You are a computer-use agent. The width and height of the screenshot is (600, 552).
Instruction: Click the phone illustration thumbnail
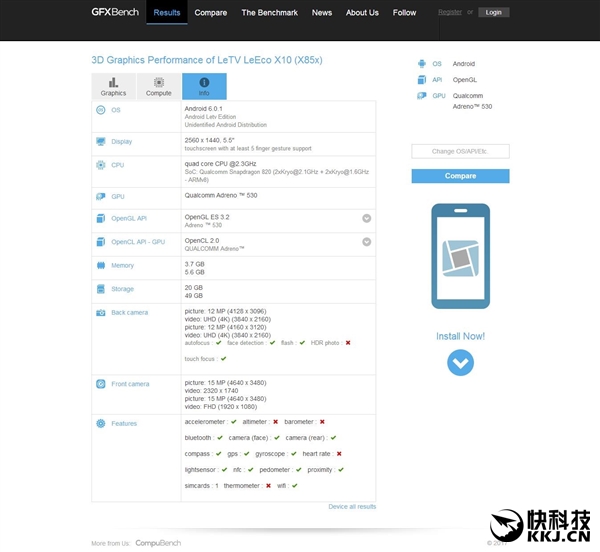460,256
